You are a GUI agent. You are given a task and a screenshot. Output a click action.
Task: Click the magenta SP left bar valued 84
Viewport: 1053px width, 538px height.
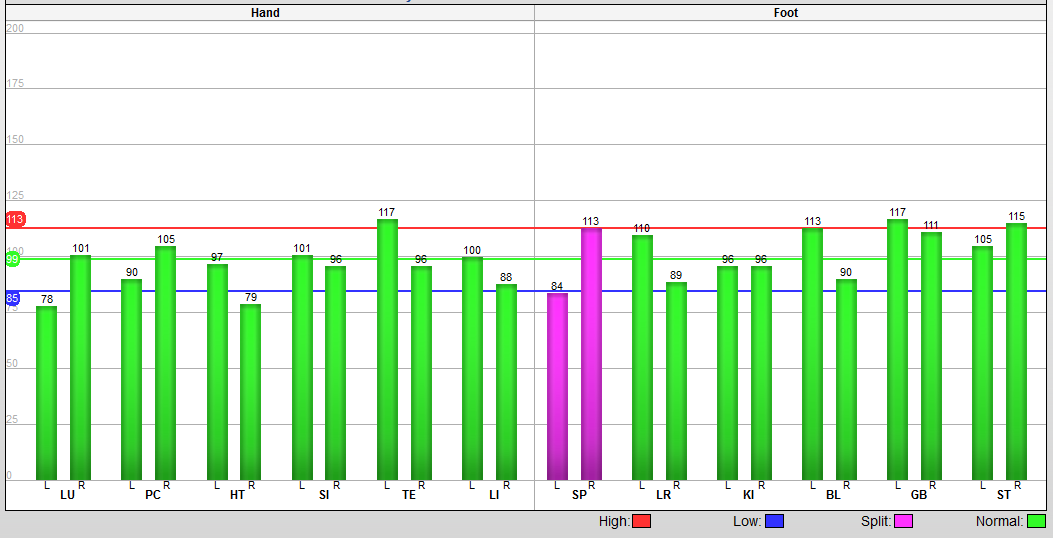557,386
